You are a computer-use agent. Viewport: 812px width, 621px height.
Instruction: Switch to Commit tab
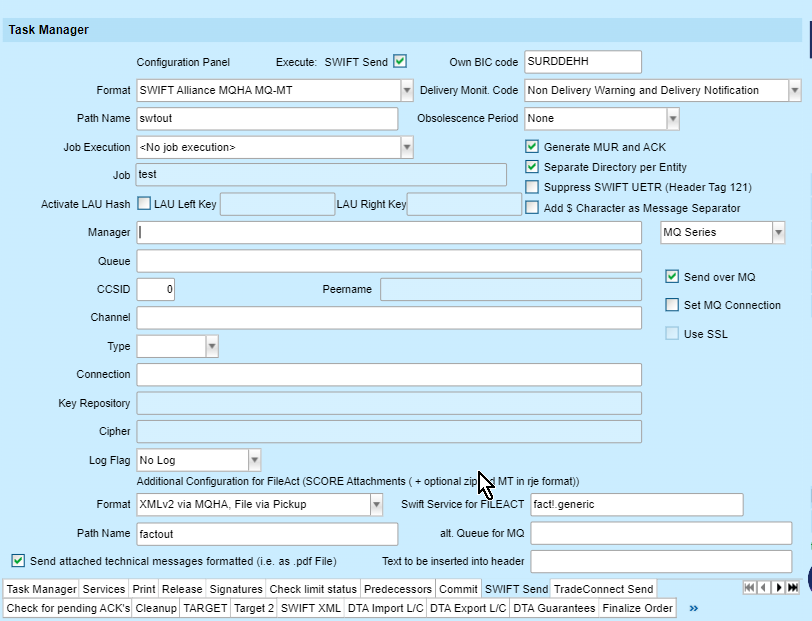(x=458, y=589)
